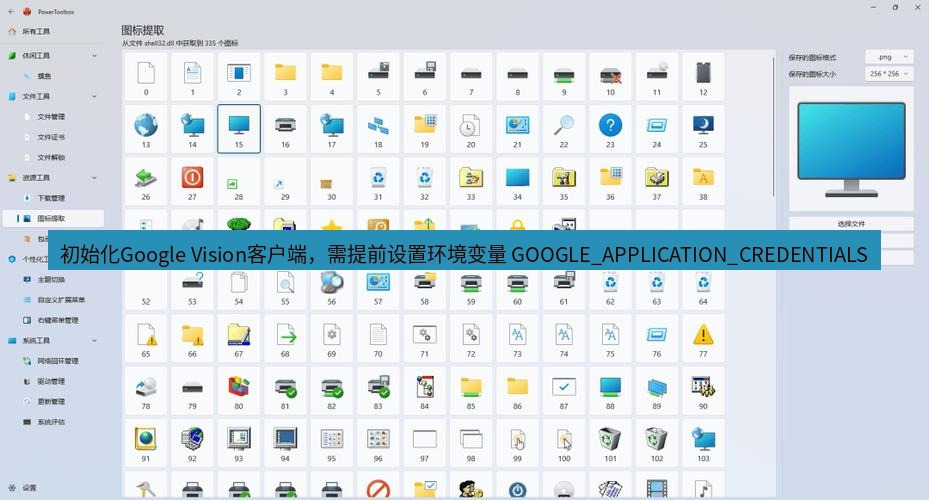This screenshot has height=500, width=929.
Task: Click the icon grid vertical scrollbar
Action: [773, 127]
